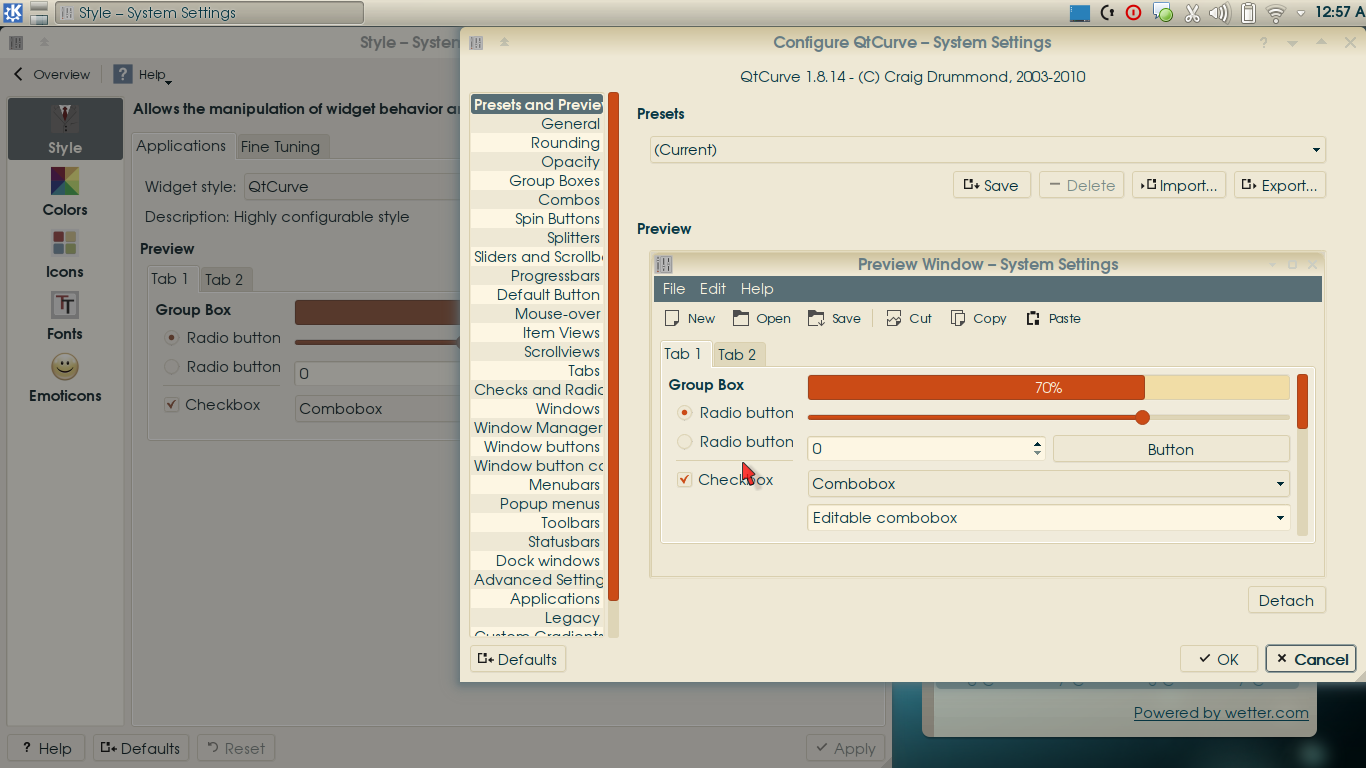The image size is (1366, 768).
Task: Select second Radio button in QtCurve preview
Action: click(x=685, y=441)
